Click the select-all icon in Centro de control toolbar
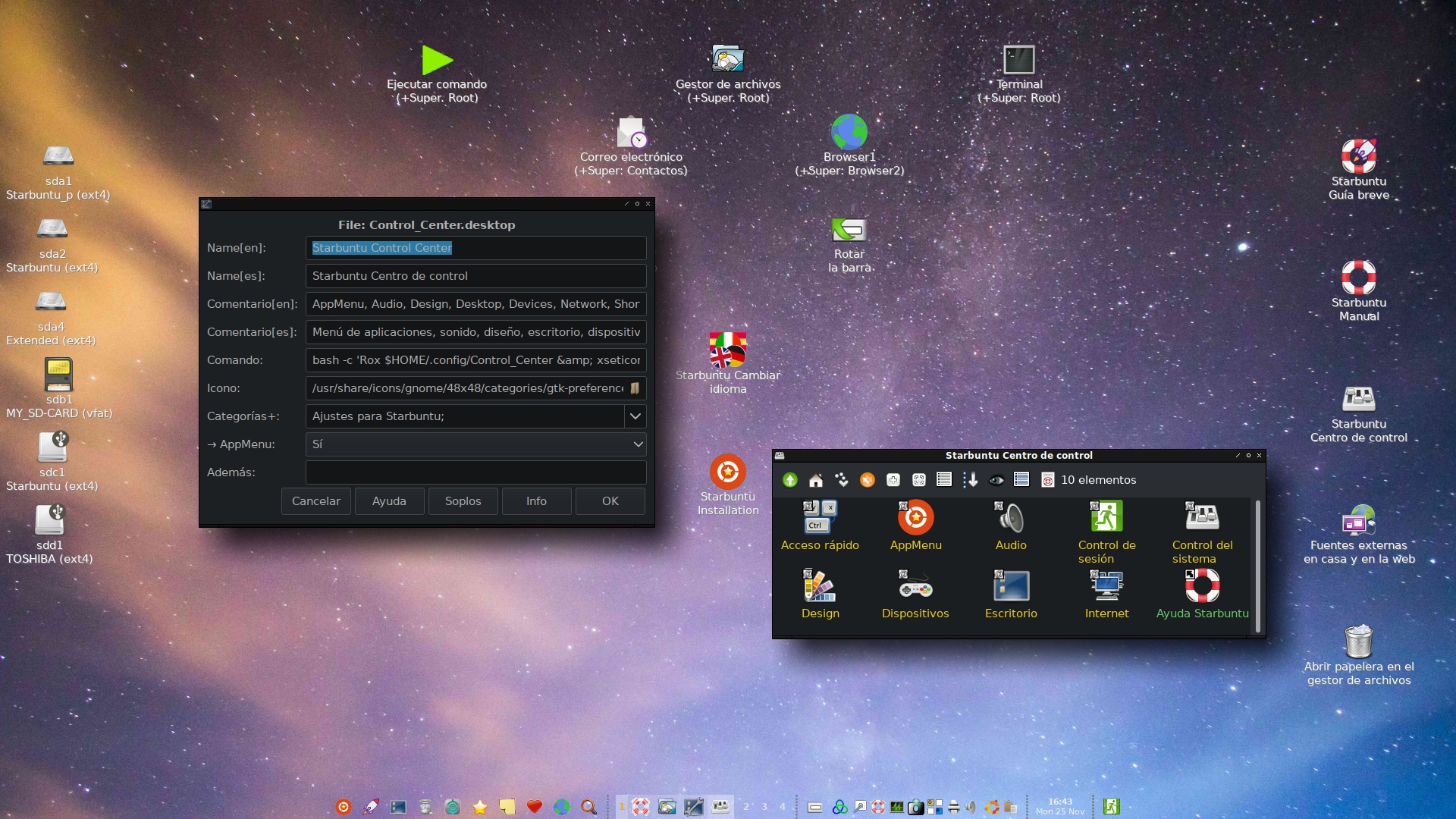The height and width of the screenshot is (819, 1456). [x=1021, y=479]
